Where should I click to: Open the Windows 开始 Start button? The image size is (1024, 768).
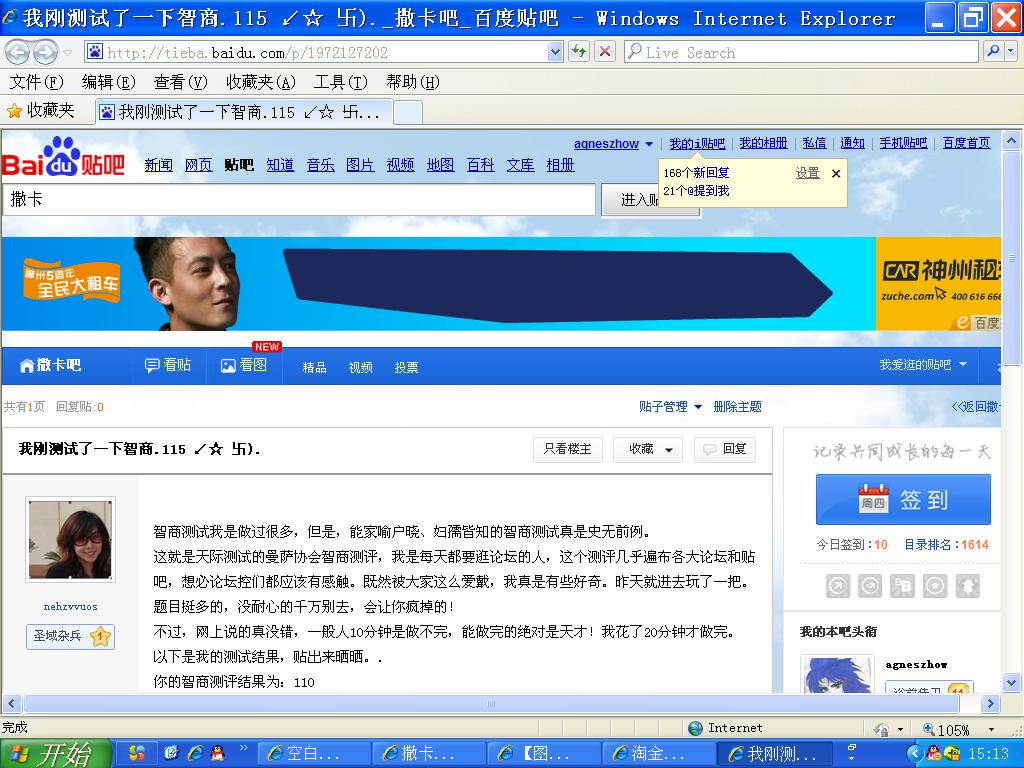[x=56, y=754]
